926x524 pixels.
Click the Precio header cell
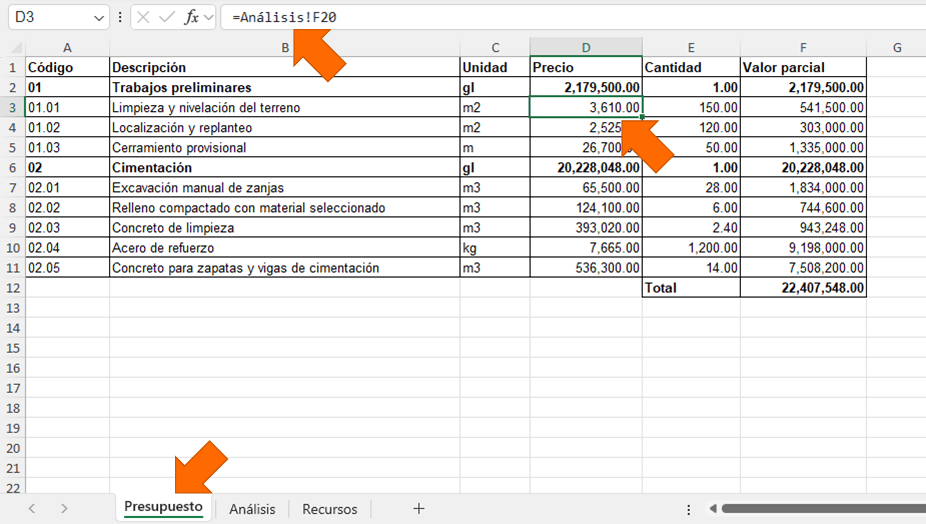click(x=586, y=67)
